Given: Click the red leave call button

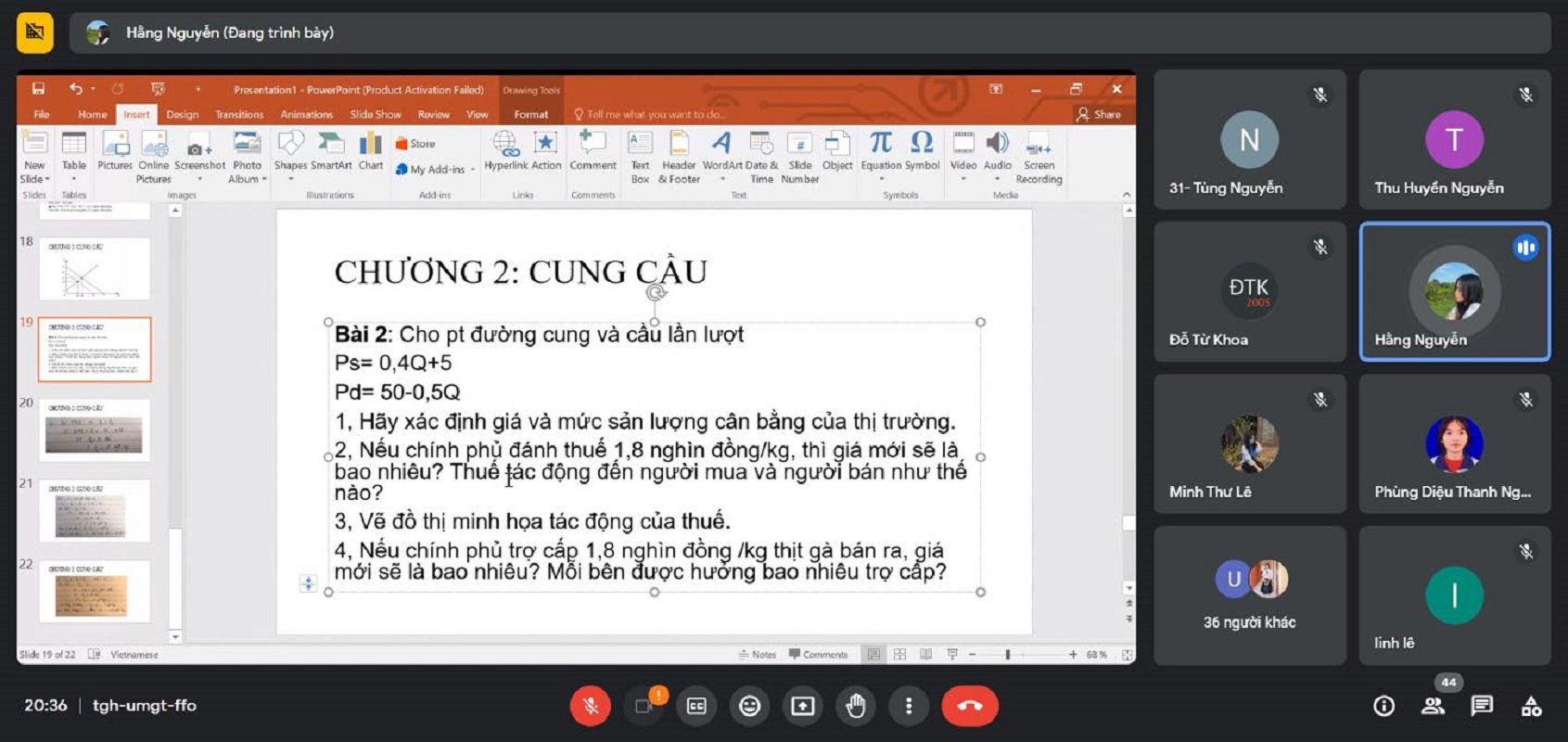Looking at the screenshot, I should tap(969, 706).
